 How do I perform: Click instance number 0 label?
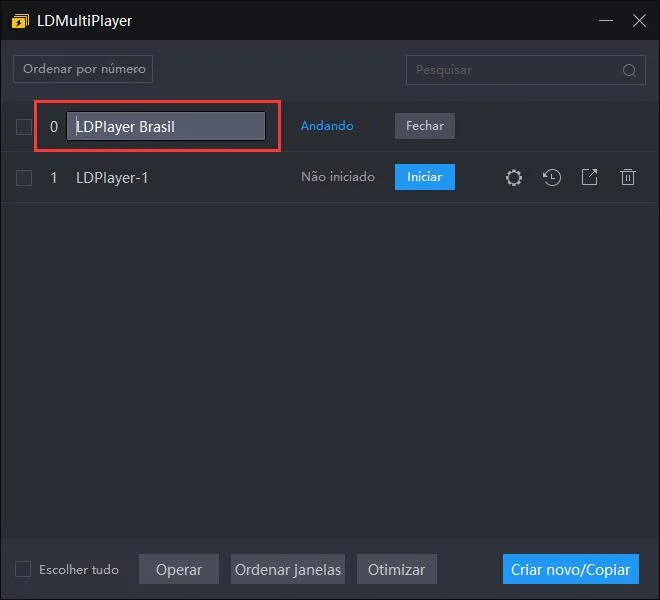click(x=54, y=127)
